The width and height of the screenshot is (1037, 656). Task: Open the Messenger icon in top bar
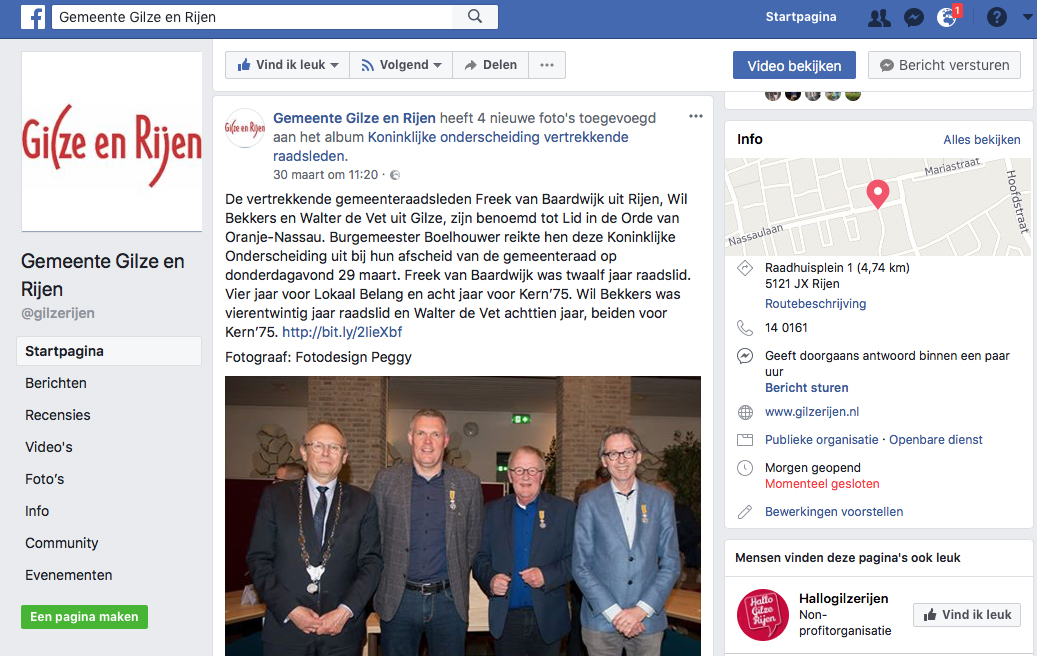(914, 17)
